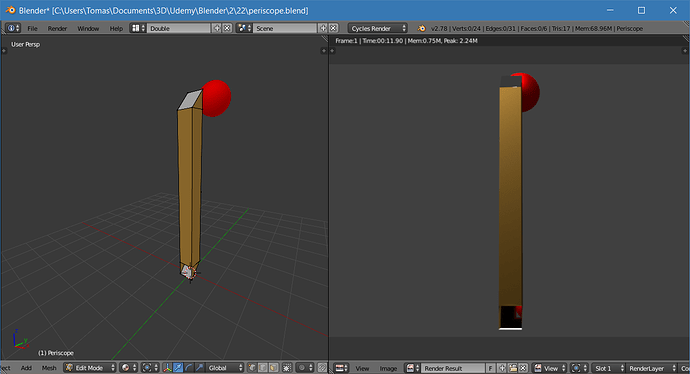Open the Slot 1 selector
690x374 pixels.
pyautogui.click(x=608, y=368)
